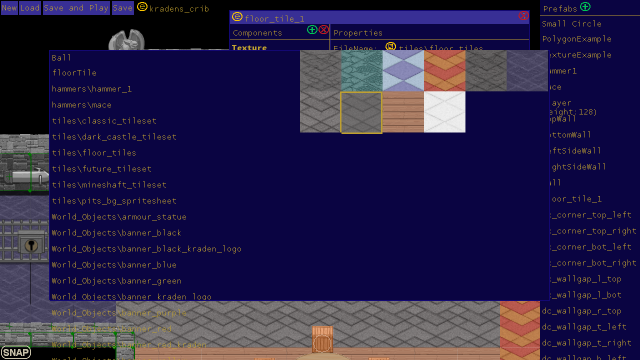
Task: Click the Load menu button
Action: pos(30,8)
